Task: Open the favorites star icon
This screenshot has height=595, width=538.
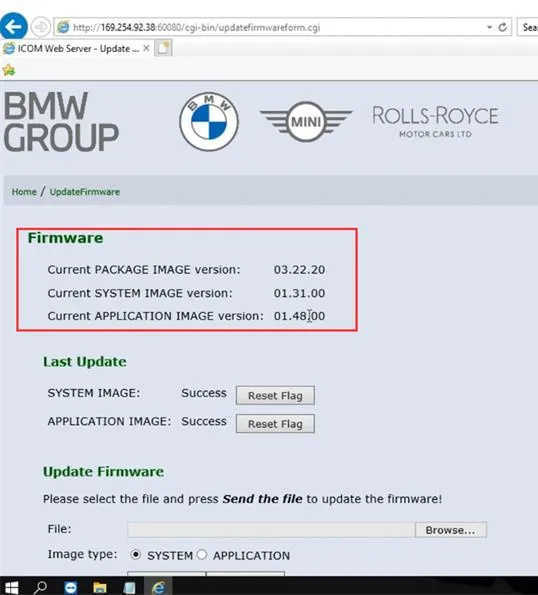Action: point(9,70)
